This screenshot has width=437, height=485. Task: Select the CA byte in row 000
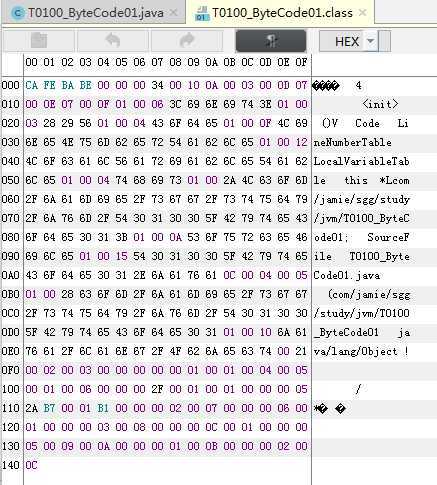(31, 85)
